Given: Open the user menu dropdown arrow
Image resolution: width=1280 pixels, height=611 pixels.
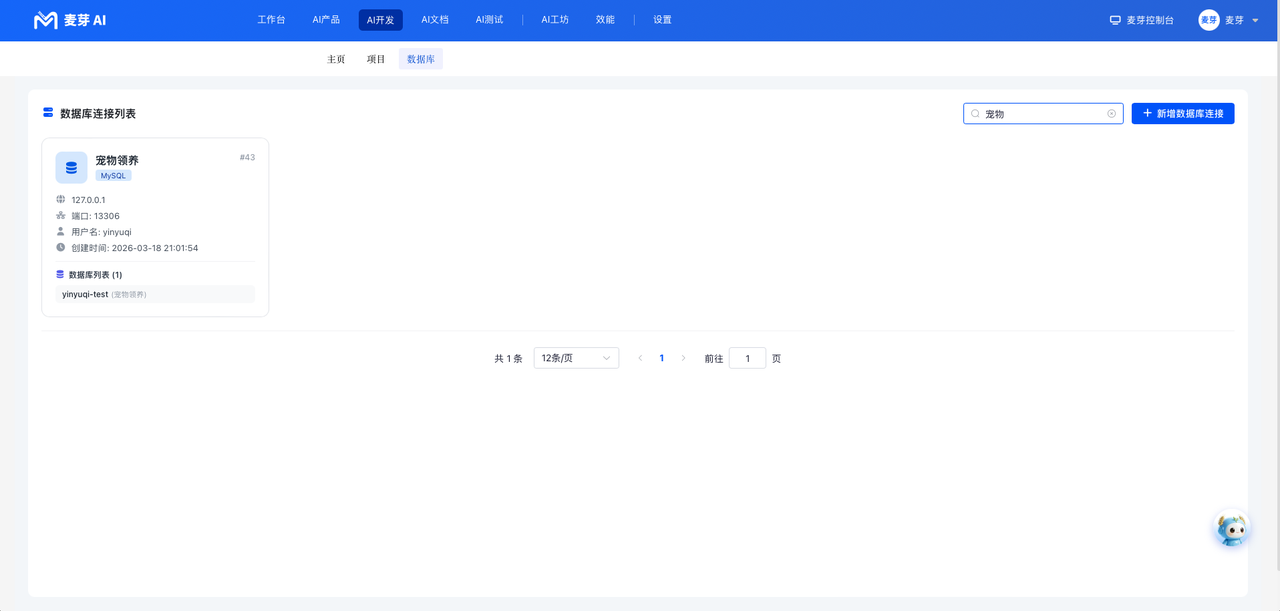Looking at the screenshot, I should [x=1255, y=20].
